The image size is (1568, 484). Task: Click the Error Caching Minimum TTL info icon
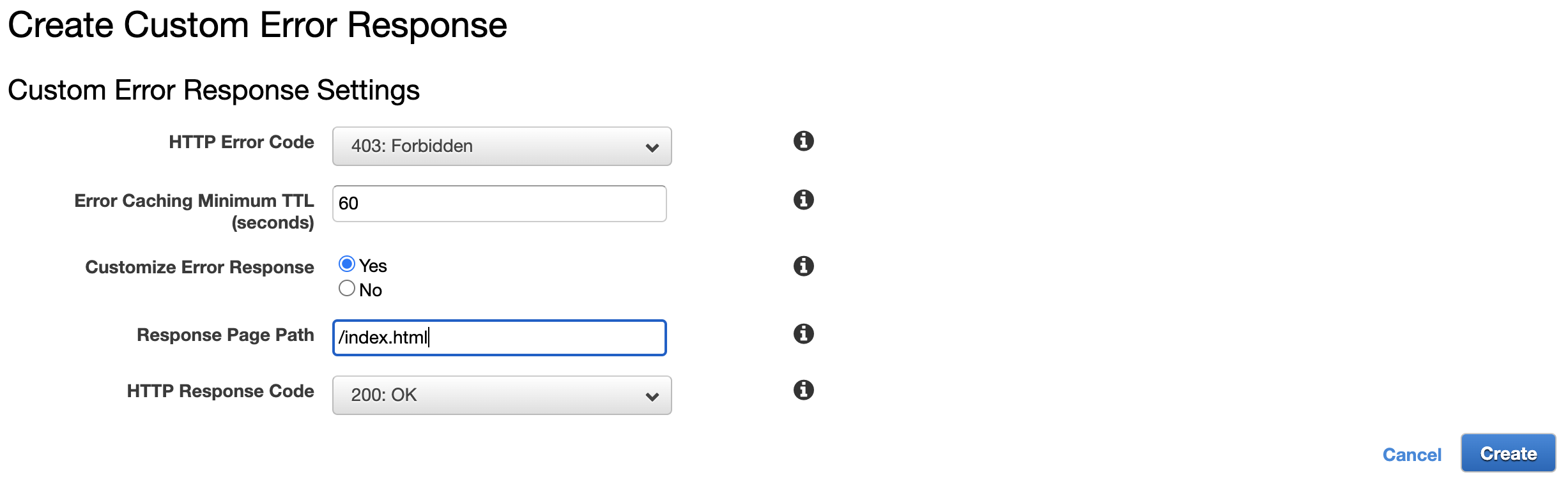tap(804, 200)
